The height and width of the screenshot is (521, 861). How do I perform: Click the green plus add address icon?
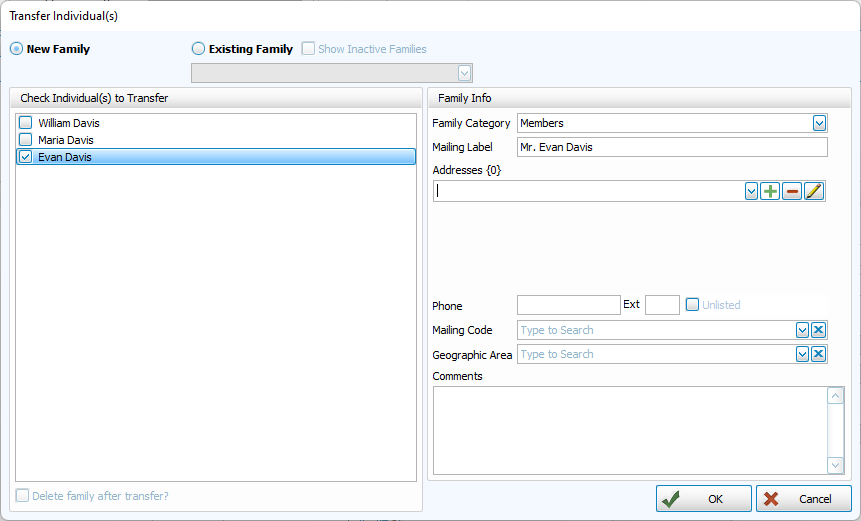(770, 191)
